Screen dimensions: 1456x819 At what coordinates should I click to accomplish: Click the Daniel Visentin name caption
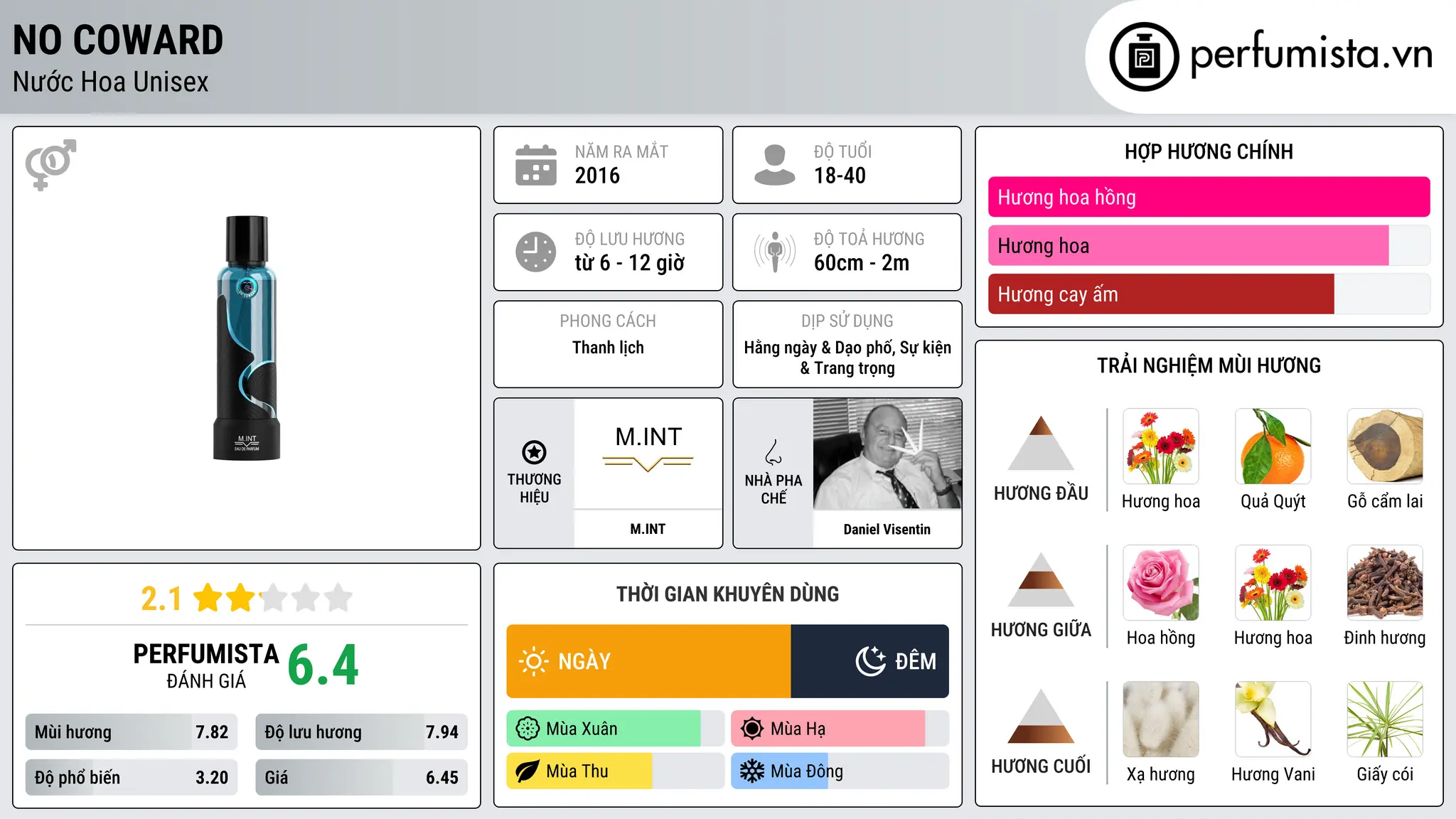pyautogui.click(x=887, y=529)
